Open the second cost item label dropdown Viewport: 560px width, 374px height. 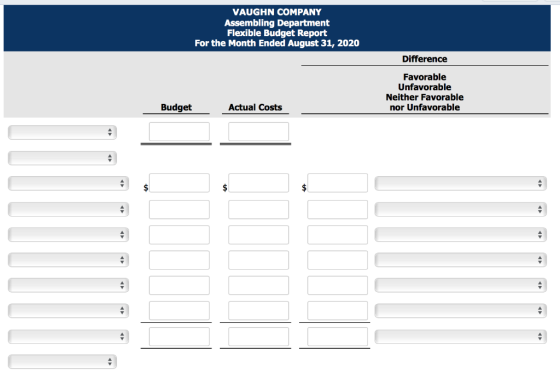pos(68,209)
